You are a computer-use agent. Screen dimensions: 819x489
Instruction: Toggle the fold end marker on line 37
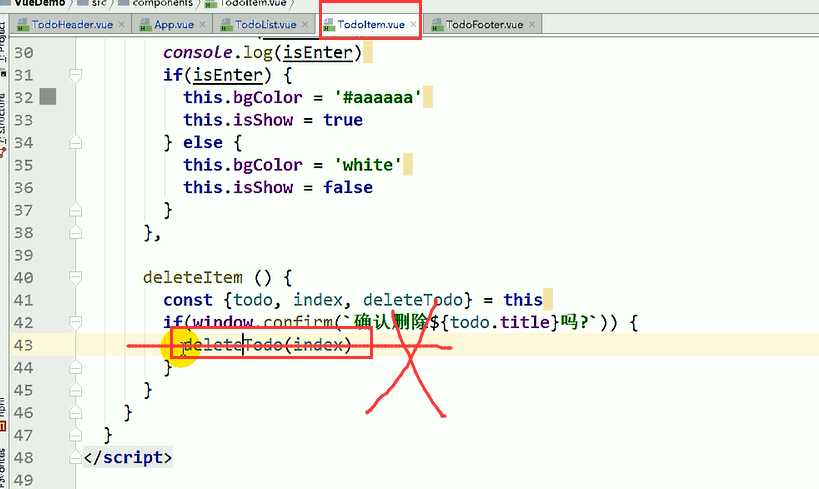point(75,211)
